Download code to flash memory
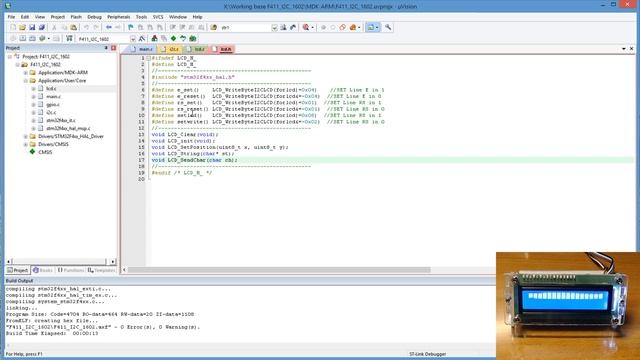 tap(69, 38)
